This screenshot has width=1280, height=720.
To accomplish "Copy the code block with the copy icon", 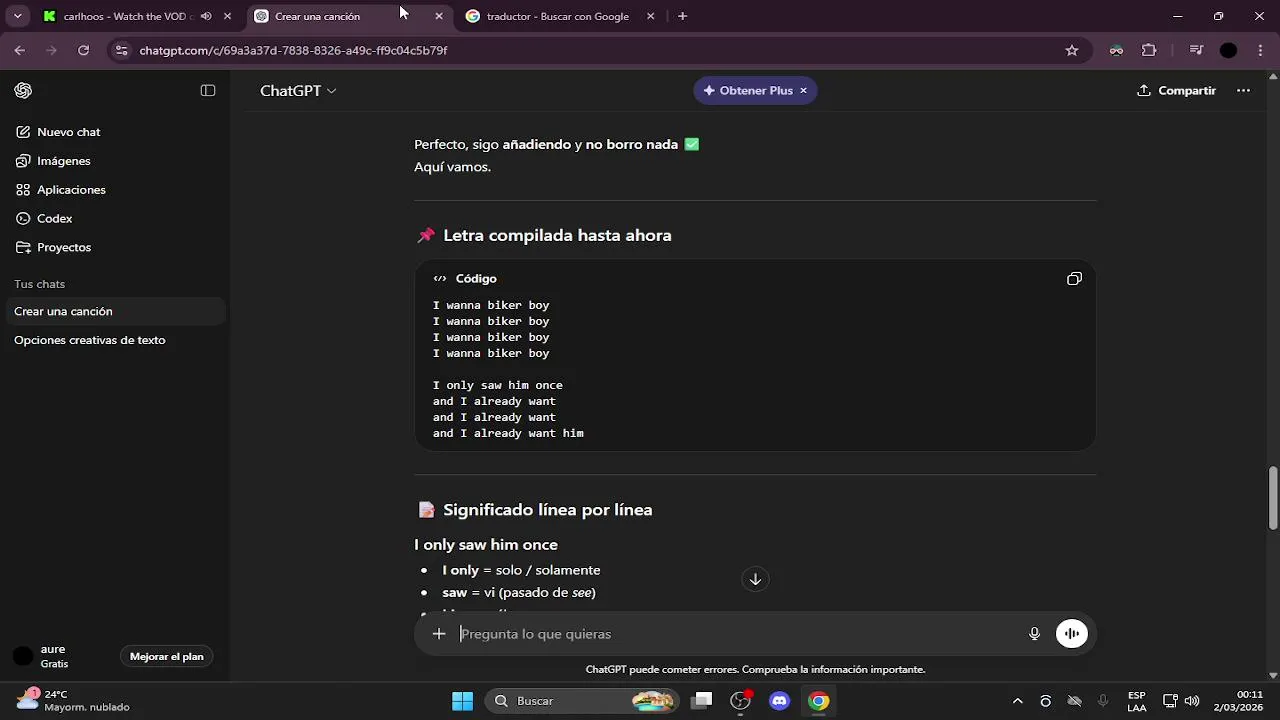I will point(1074,279).
